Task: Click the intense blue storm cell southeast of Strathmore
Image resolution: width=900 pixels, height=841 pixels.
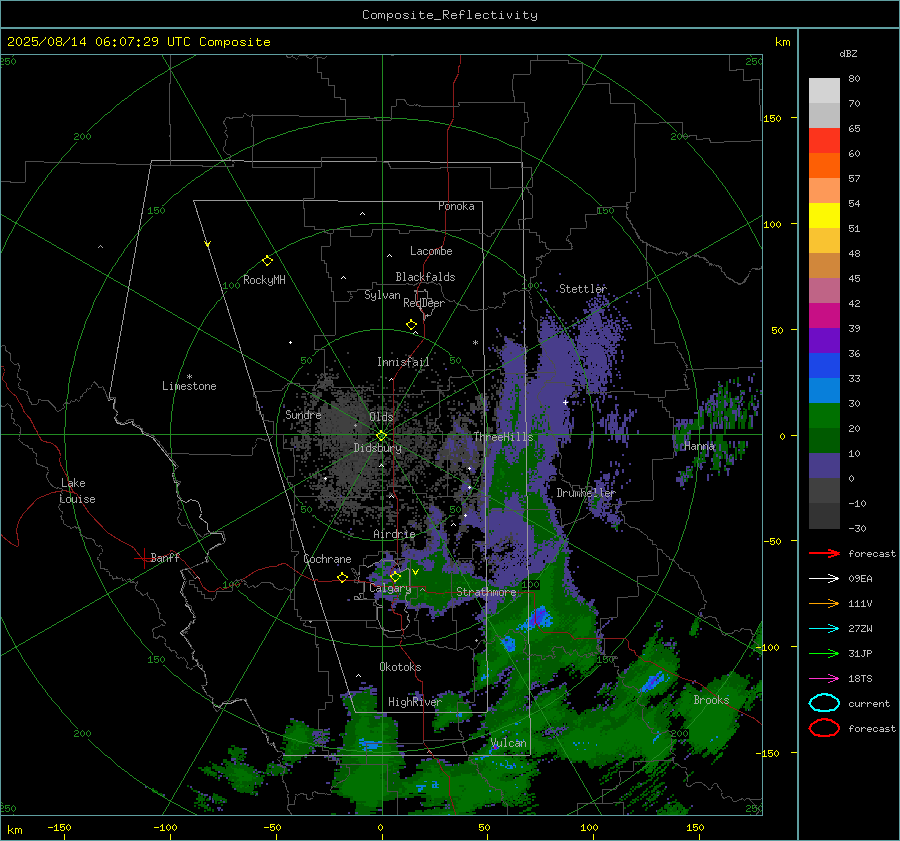Action: 538,618
